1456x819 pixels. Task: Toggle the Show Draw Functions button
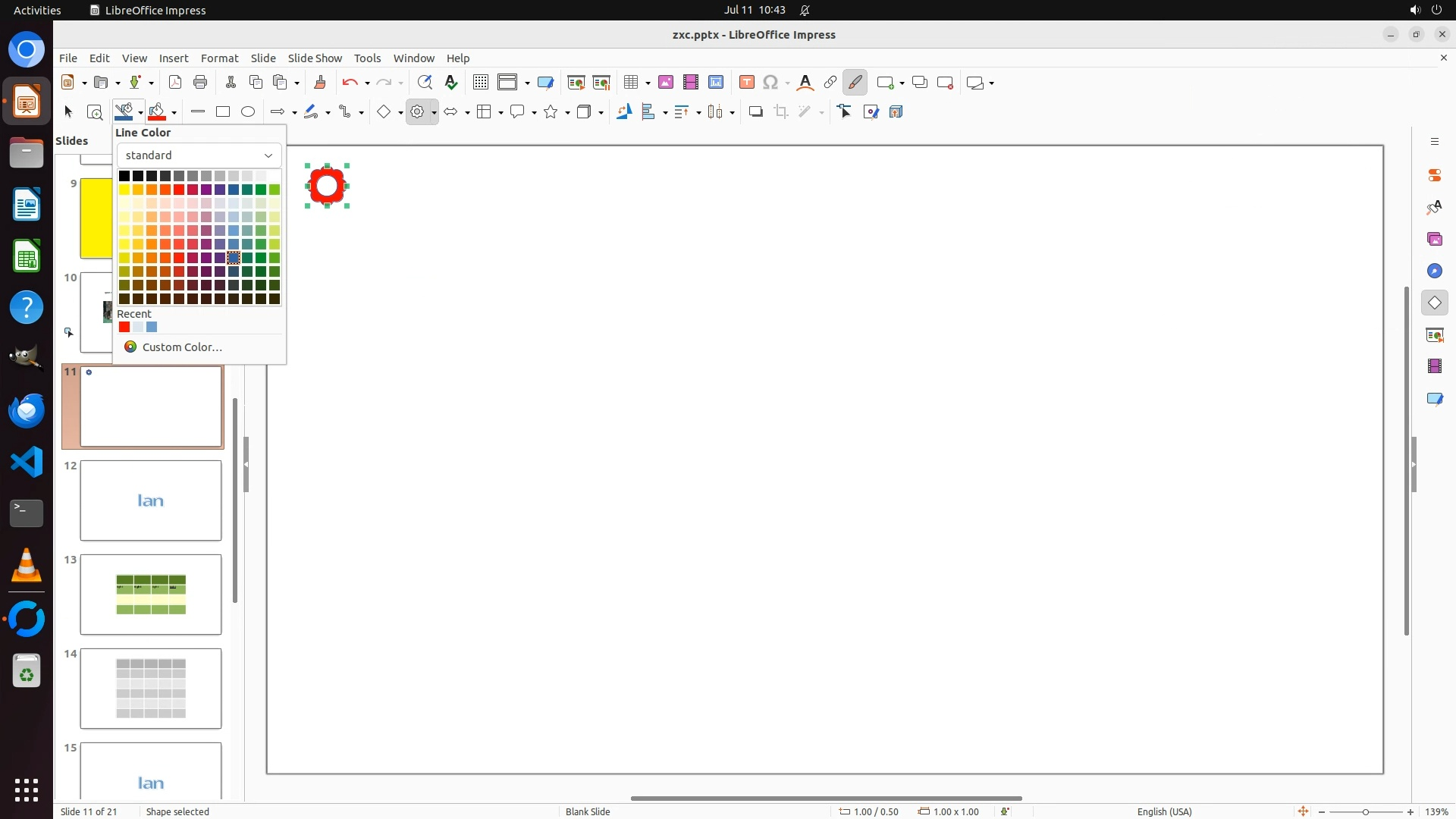click(x=855, y=83)
